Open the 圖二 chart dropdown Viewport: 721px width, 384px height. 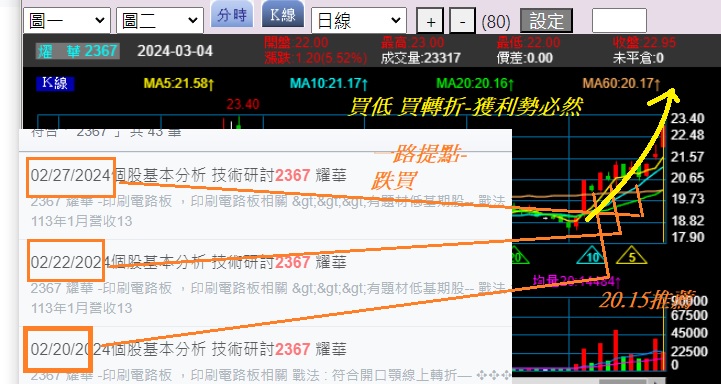pos(160,21)
